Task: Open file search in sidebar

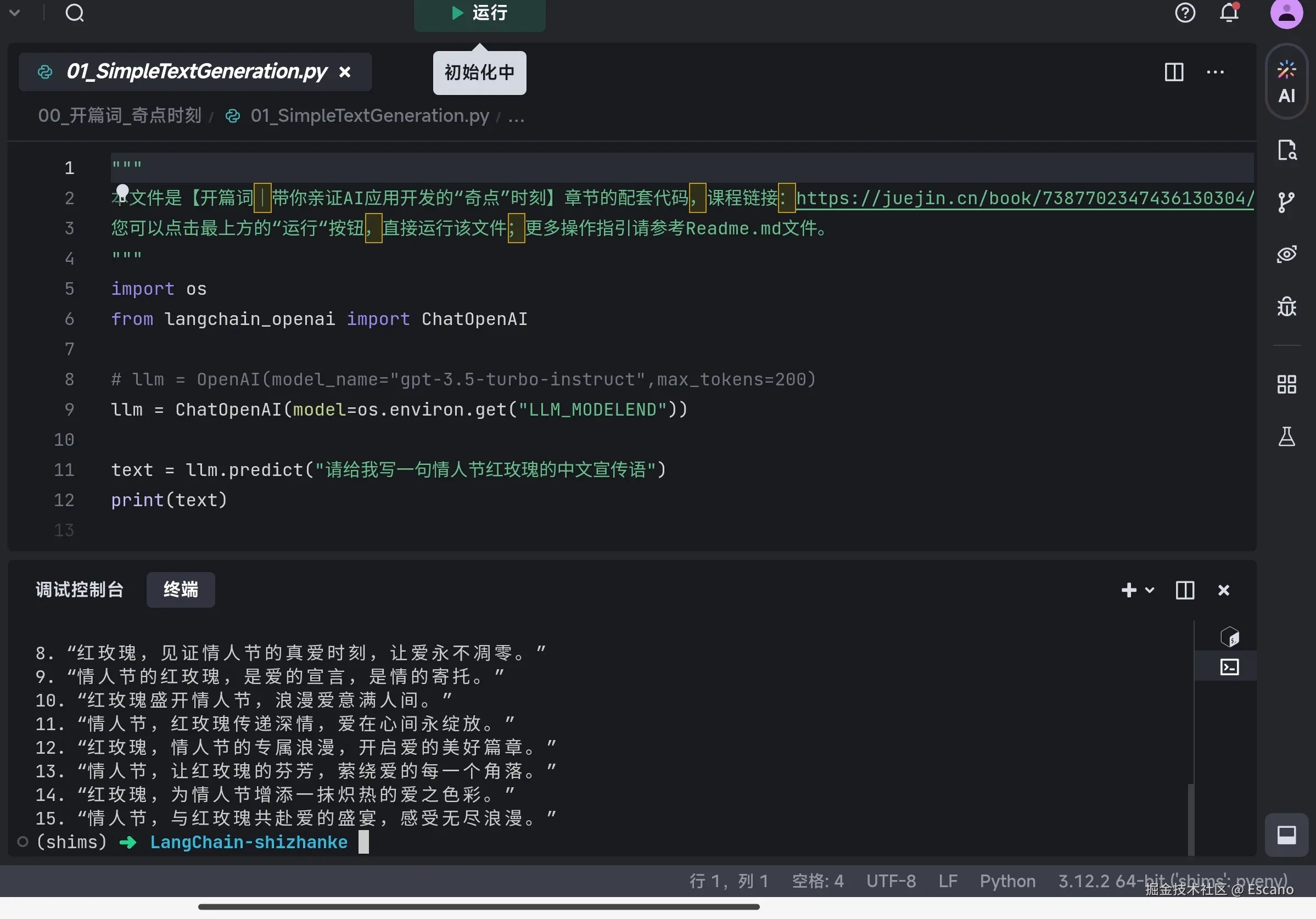Action: click(1287, 150)
